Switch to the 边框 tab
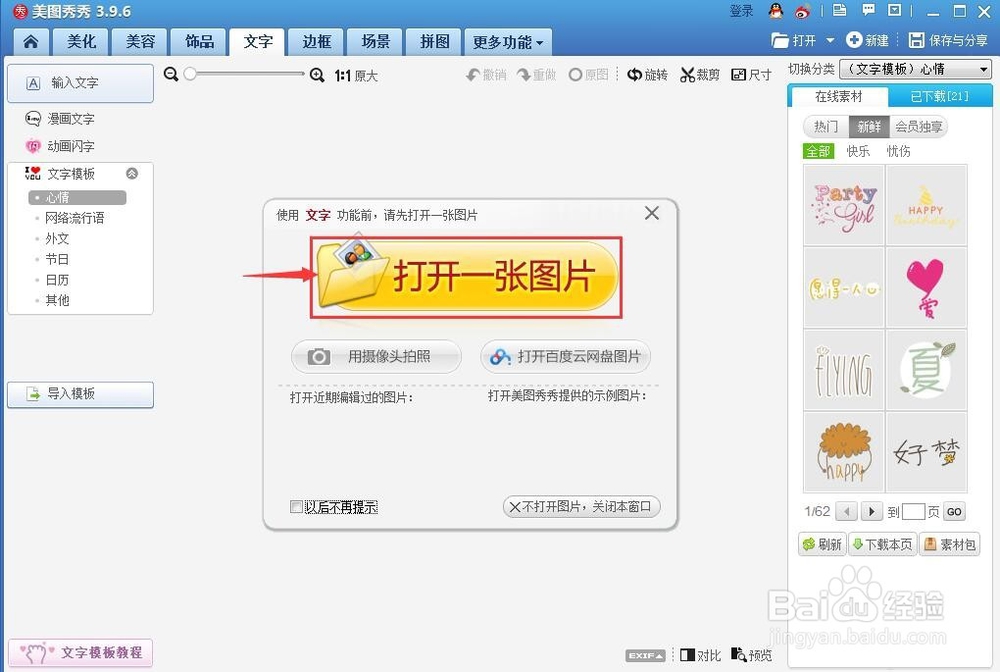This screenshot has height=672, width=1000. (x=315, y=42)
